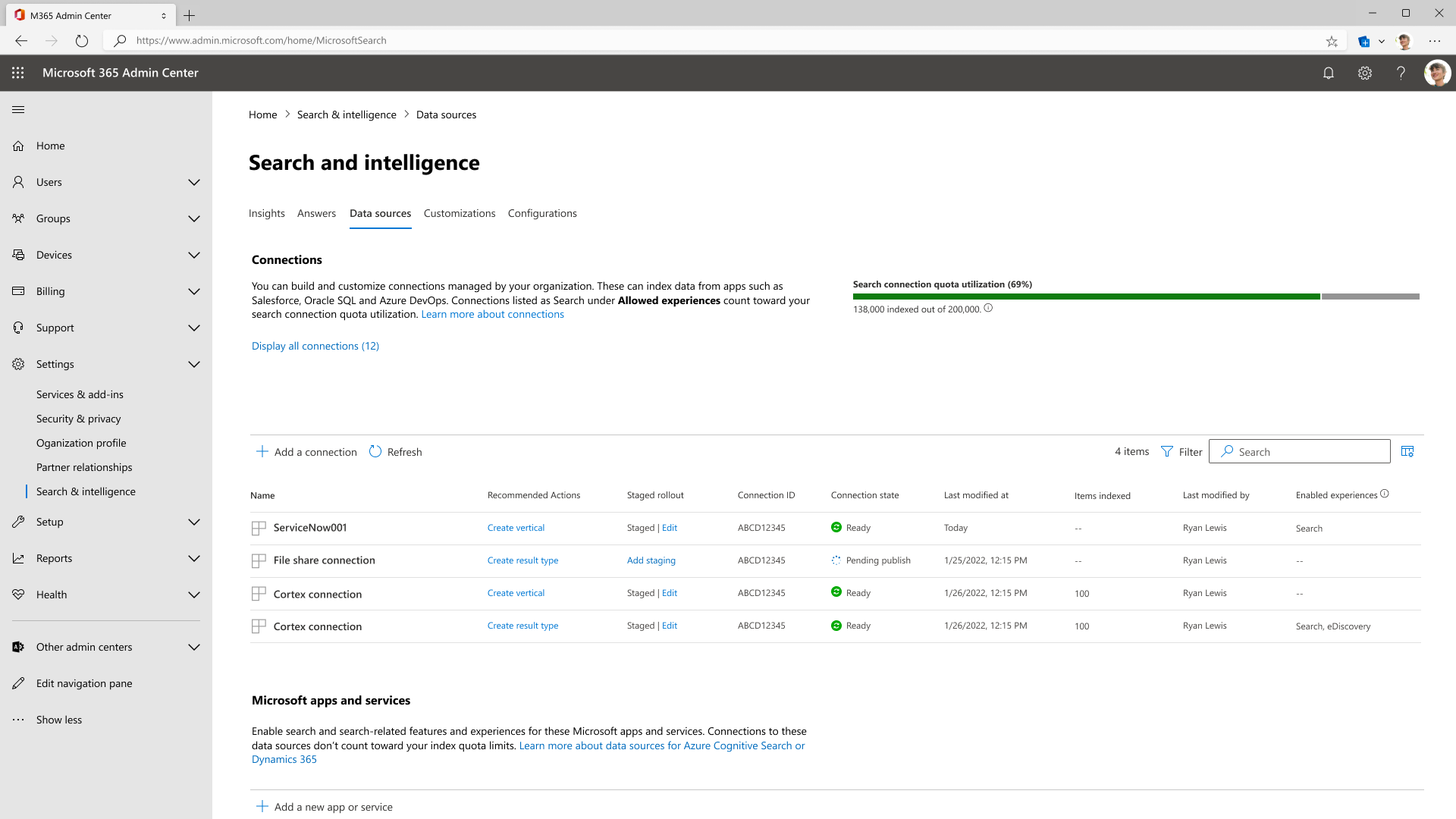1456x819 pixels.
Task: Select the Insights tab
Action: click(267, 213)
